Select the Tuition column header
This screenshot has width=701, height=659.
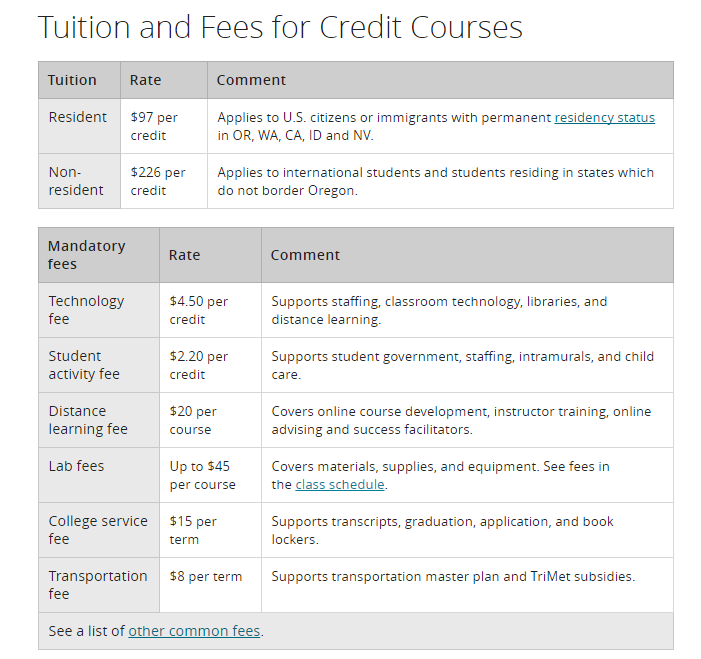coord(72,80)
